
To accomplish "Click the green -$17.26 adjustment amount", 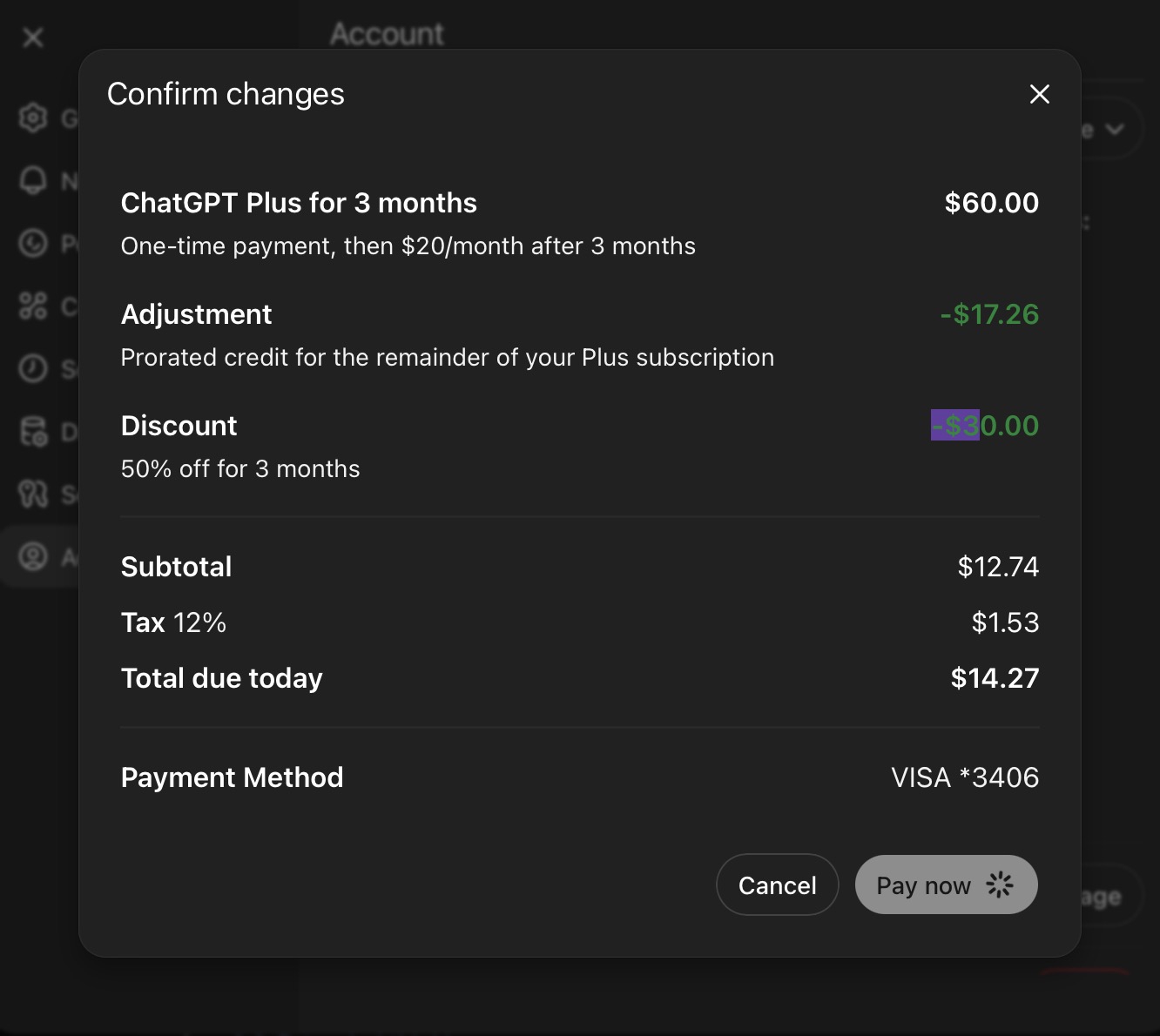I will point(989,314).
